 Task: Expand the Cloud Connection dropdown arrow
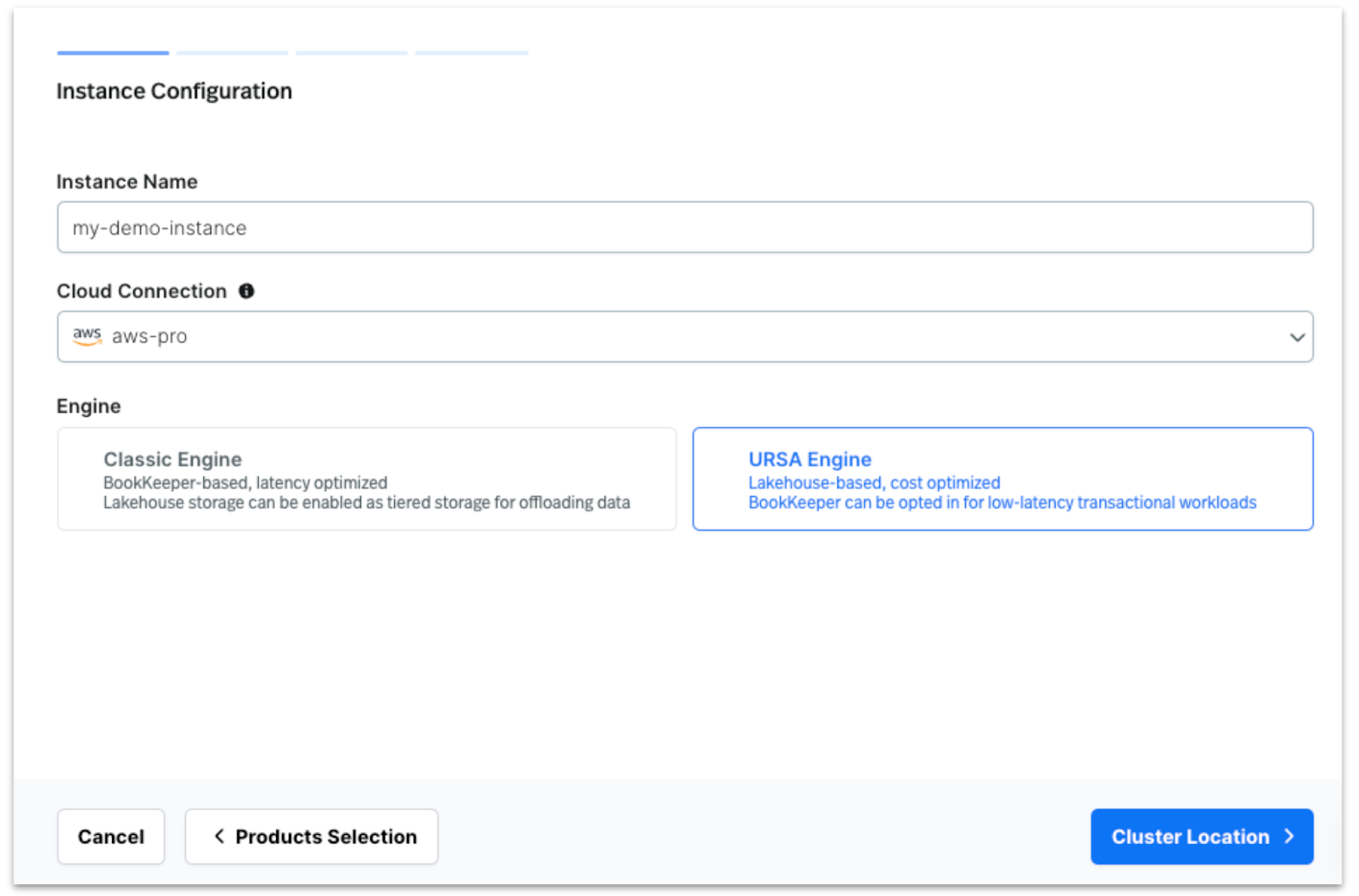1296,337
